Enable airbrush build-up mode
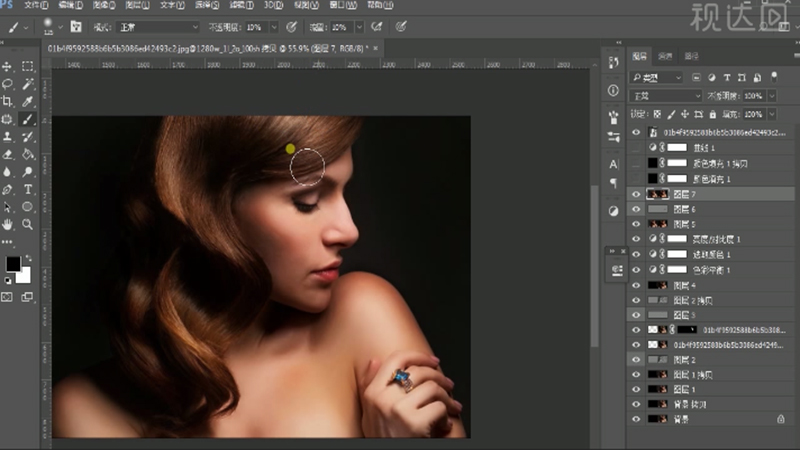 pyautogui.click(x=377, y=27)
